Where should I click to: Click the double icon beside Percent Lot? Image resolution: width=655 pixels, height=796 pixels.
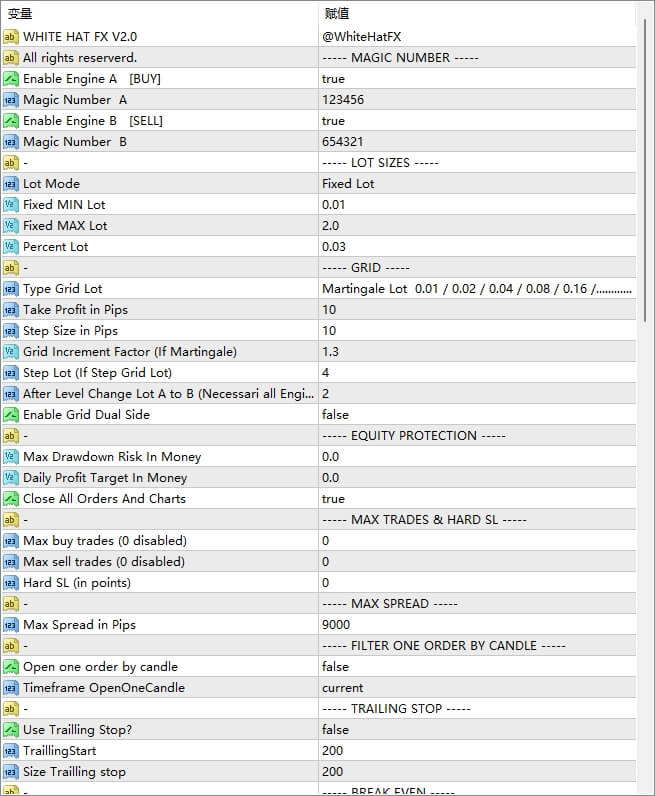(x=10, y=247)
